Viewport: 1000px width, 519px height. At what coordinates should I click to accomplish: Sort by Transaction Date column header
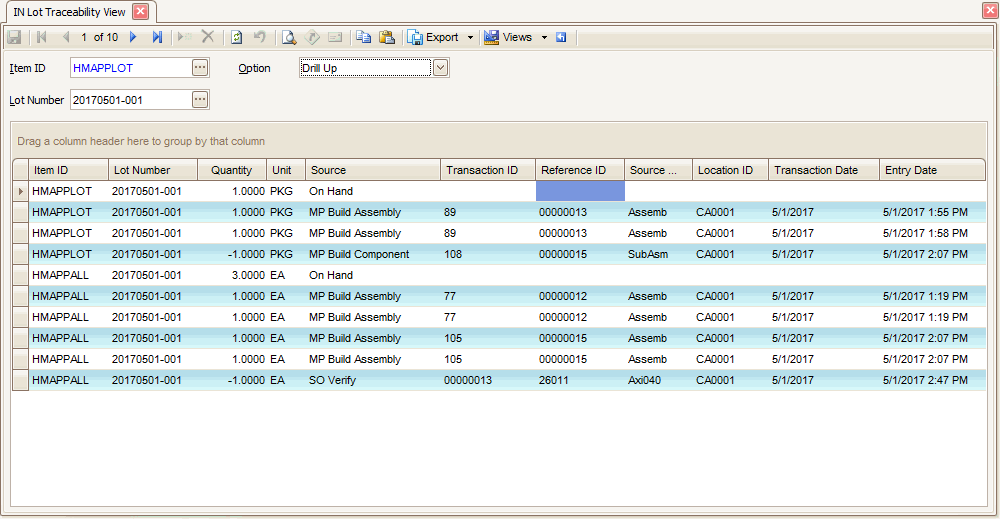[815, 170]
